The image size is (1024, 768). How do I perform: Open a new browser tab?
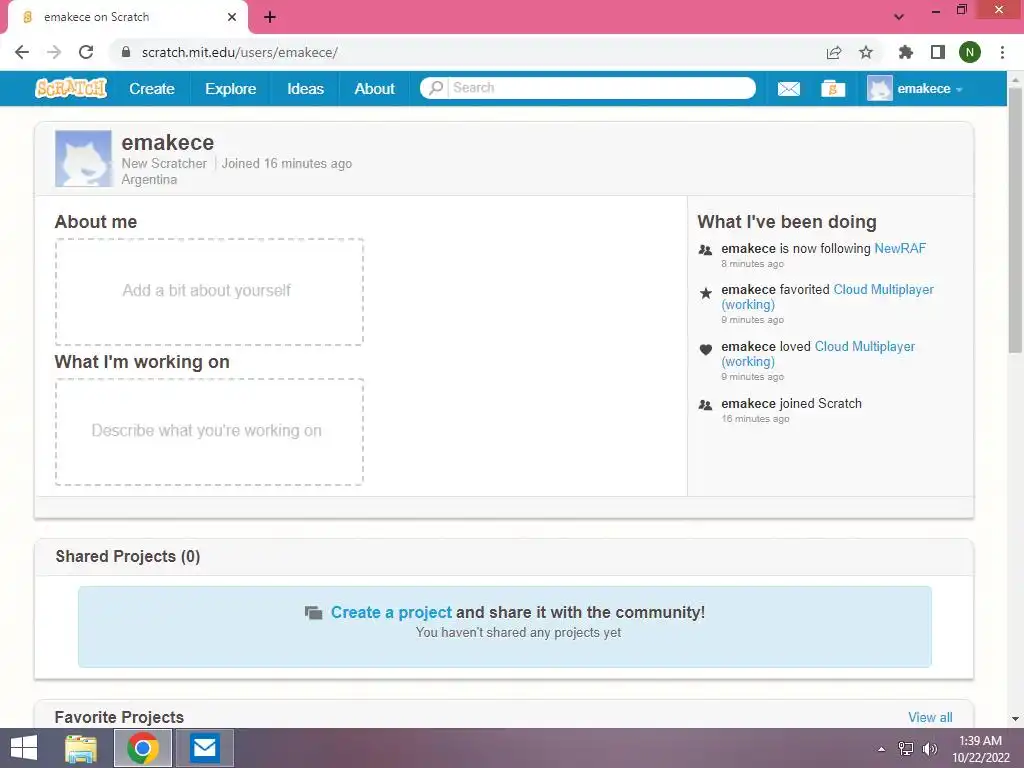270,17
